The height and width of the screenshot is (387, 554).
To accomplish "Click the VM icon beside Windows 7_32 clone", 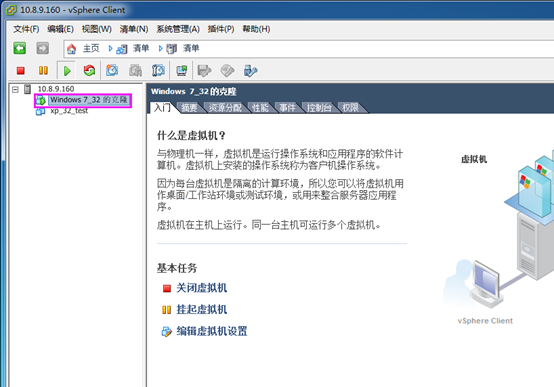I will click(41, 100).
